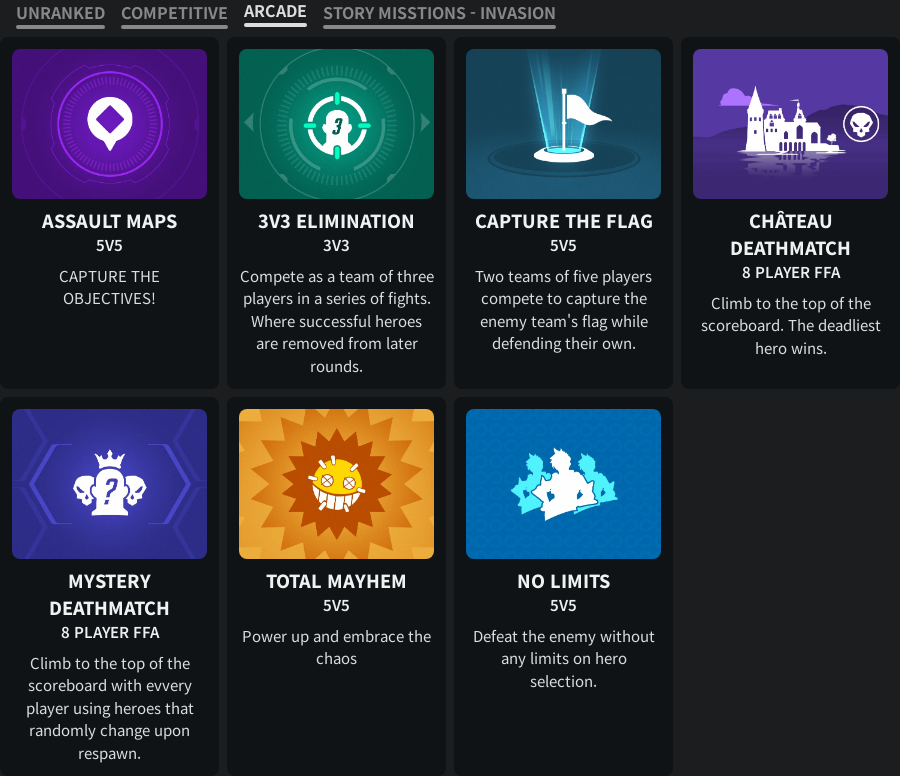Open the Total Mayhem title
900x776 pixels.
[x=336, y=581]
